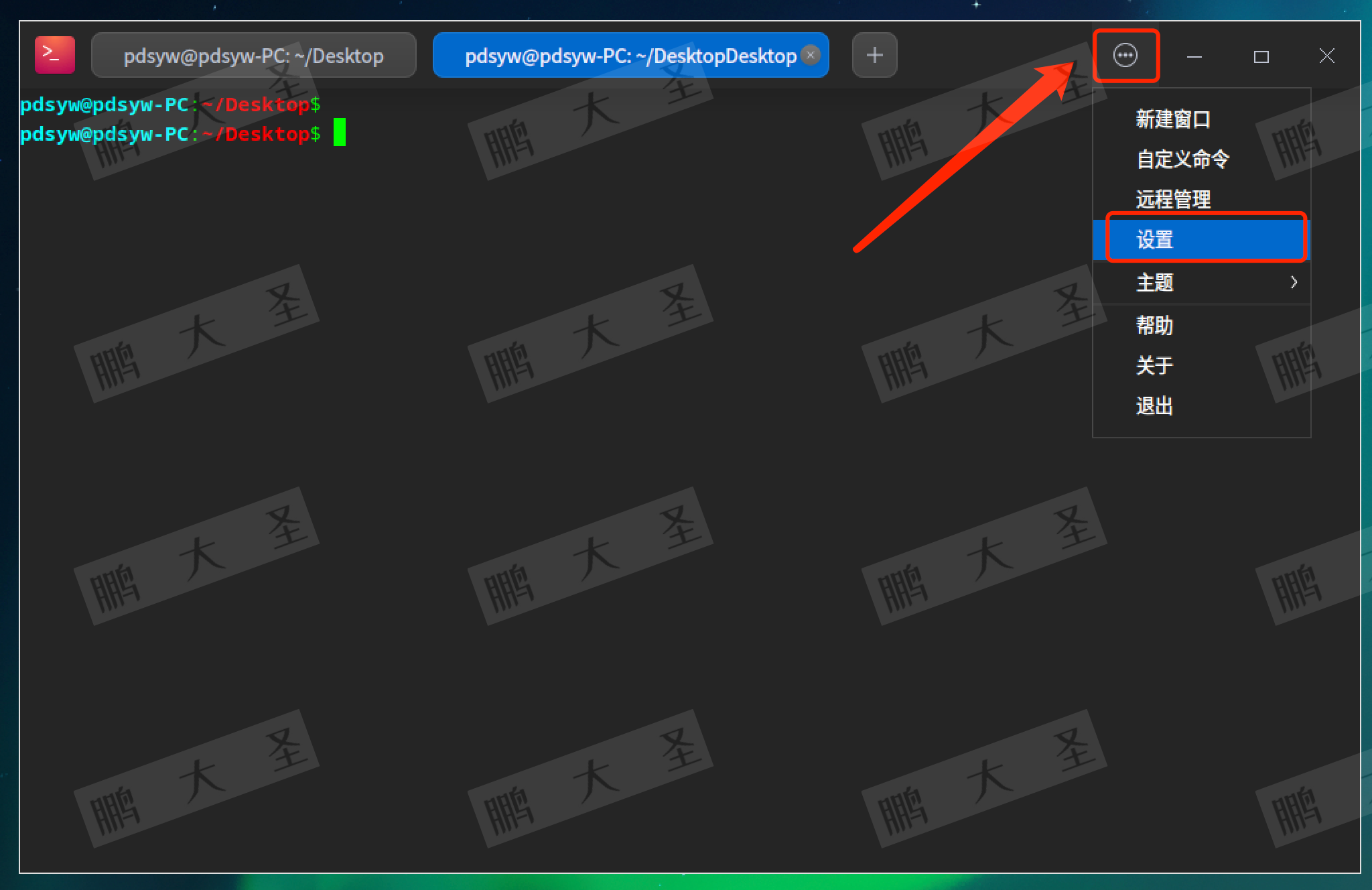
Task: Expand the 主题 submenu arrow
Action: [x=1294, y=282]
